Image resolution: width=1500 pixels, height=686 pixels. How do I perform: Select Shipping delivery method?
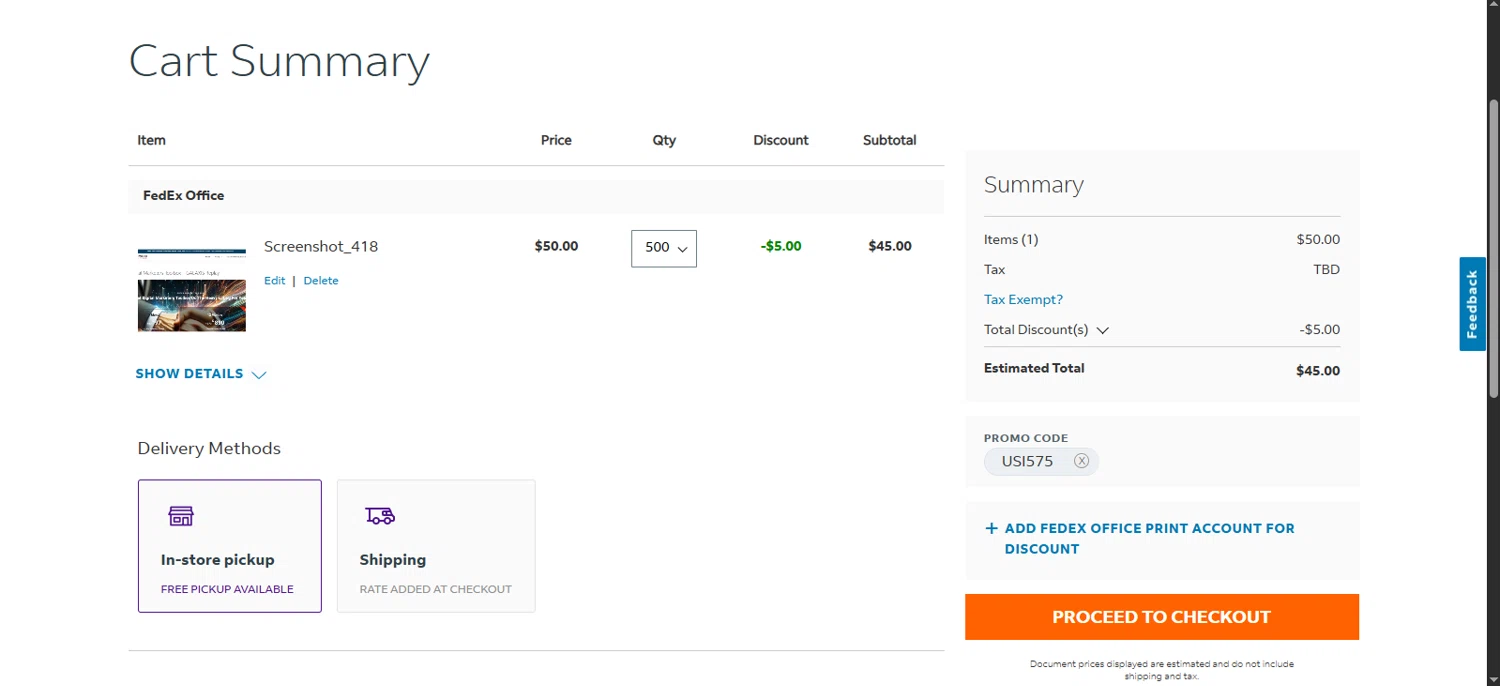436,546
